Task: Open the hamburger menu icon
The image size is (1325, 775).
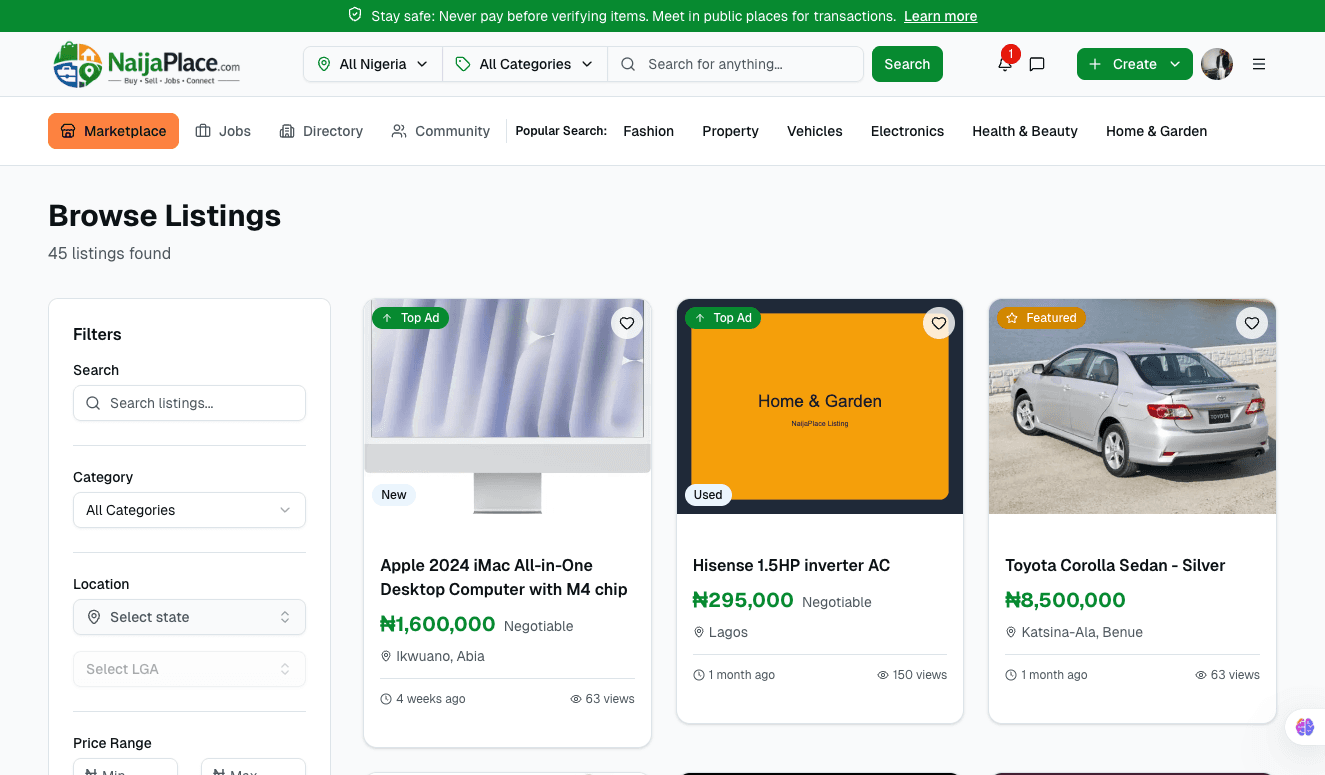Action: [x=1259, y=64]
